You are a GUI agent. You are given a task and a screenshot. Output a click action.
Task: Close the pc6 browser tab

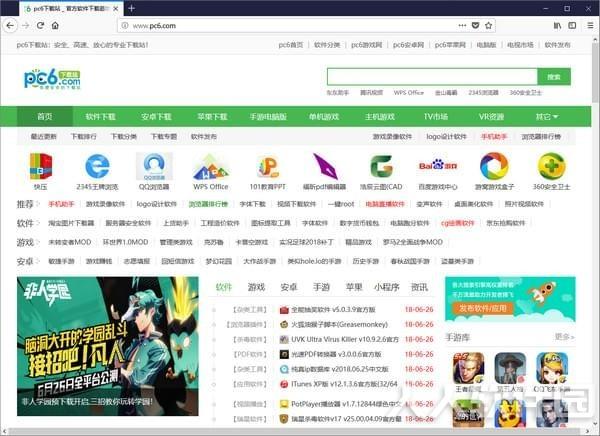(116, 8)
